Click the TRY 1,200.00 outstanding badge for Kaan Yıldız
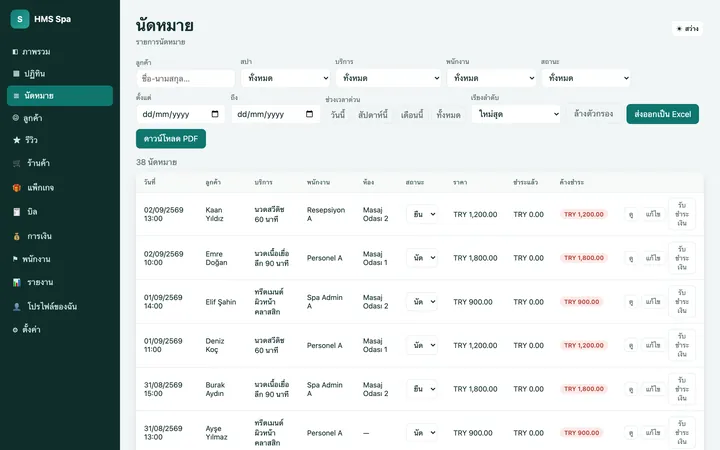This screenshot has height=450, width=720. point(584,214)
